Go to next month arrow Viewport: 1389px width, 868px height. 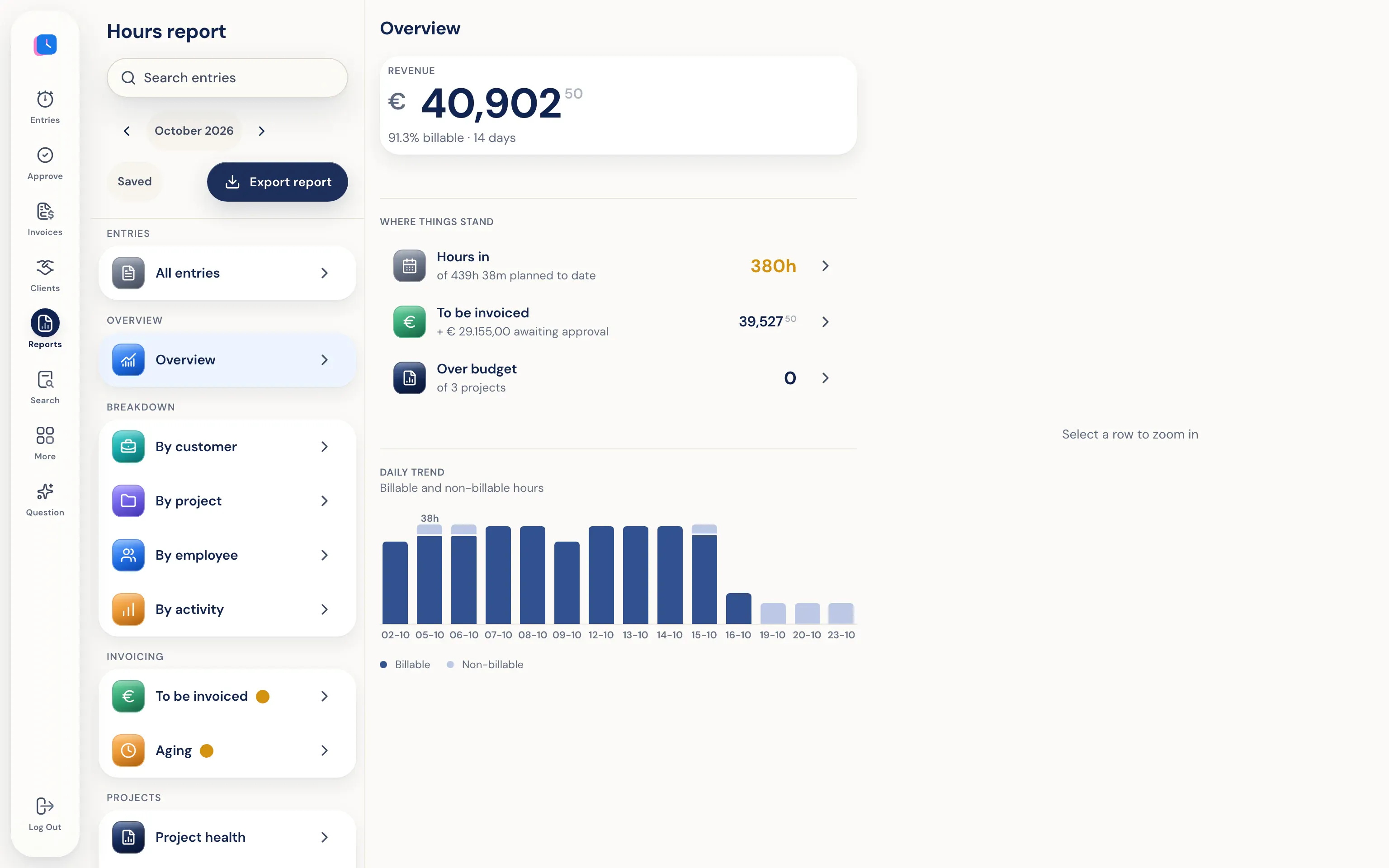click(262, 131)
